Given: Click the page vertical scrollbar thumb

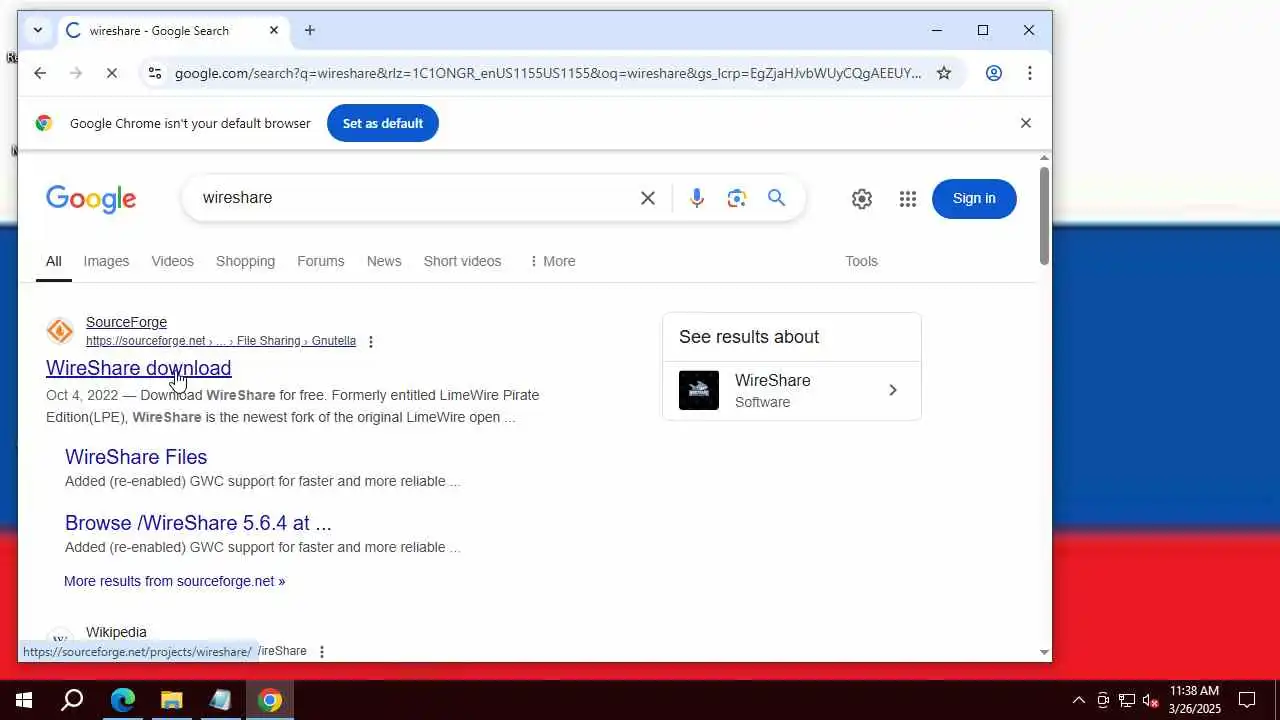Looking at the screenshot, I should point(1044,215).
